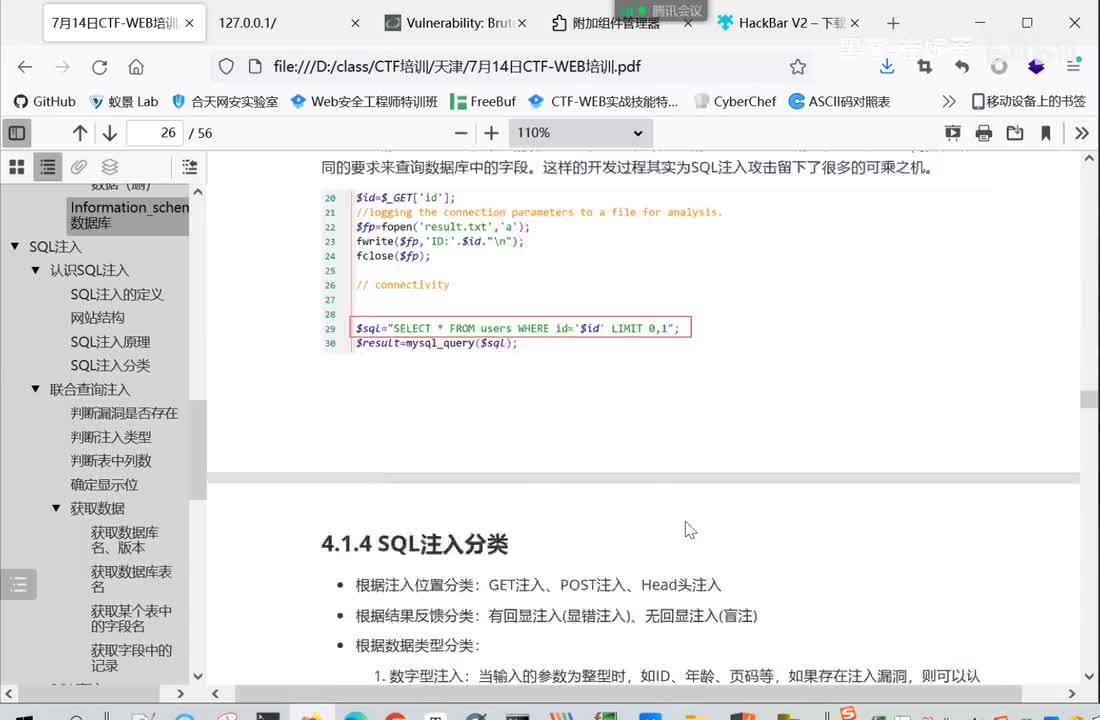Open outline entry 获取数据库名、版本

pos(125,540)
